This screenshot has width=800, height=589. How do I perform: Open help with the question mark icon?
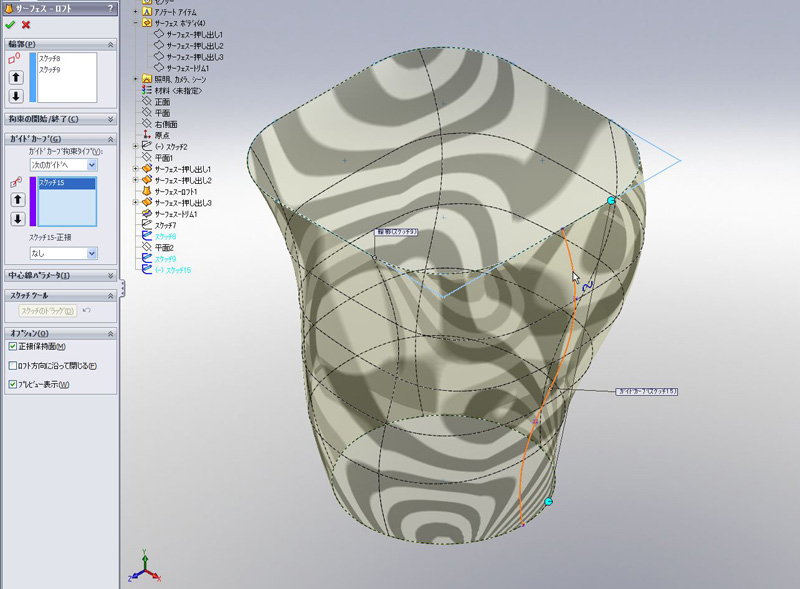pos(109,8)
